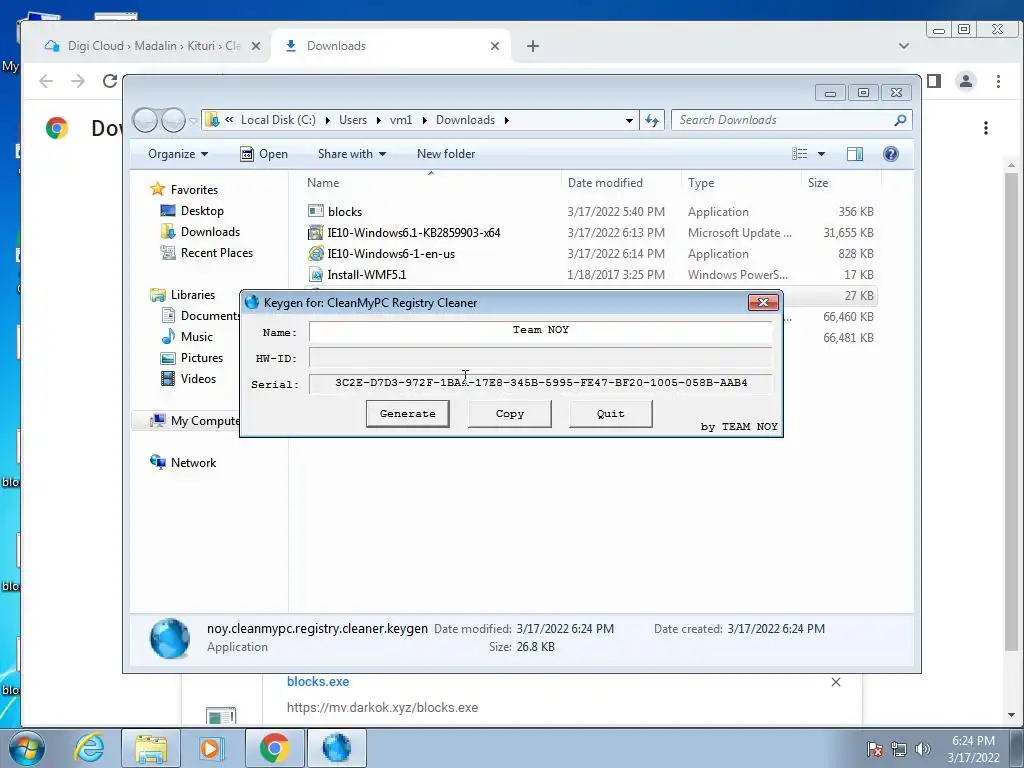This screenshot has width=1024, height=768.
Task: Click Explorer back navigation button
Action: 145,120
